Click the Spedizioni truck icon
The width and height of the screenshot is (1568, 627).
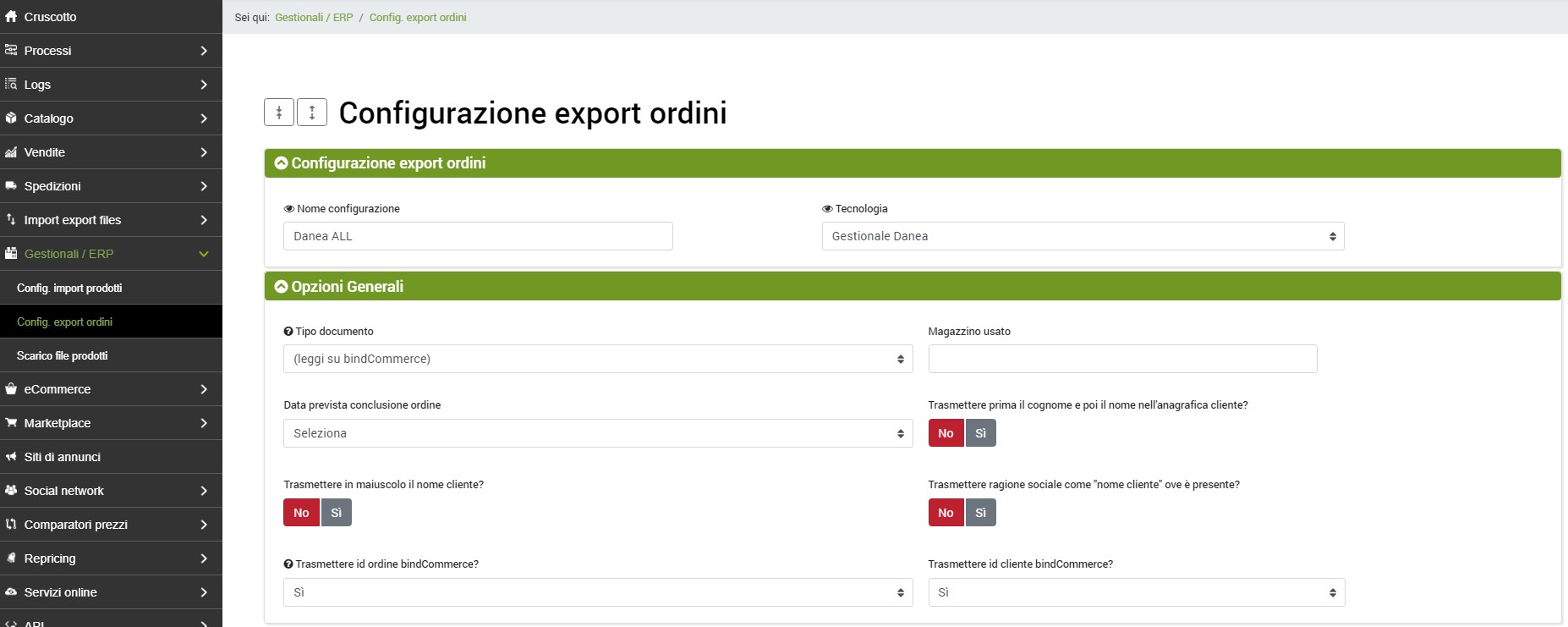[11, 186]
